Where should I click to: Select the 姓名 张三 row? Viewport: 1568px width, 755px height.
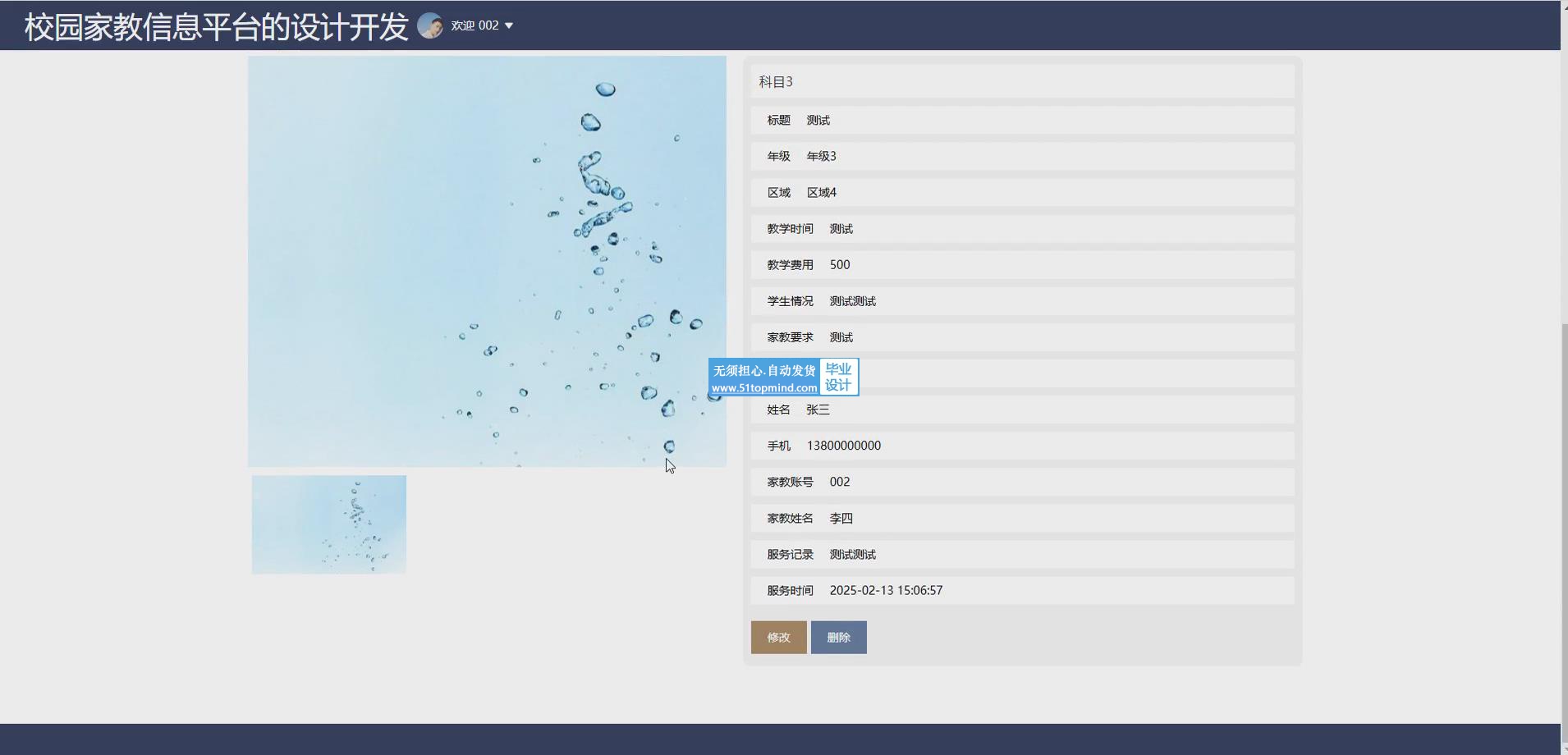coord(1021,410)
